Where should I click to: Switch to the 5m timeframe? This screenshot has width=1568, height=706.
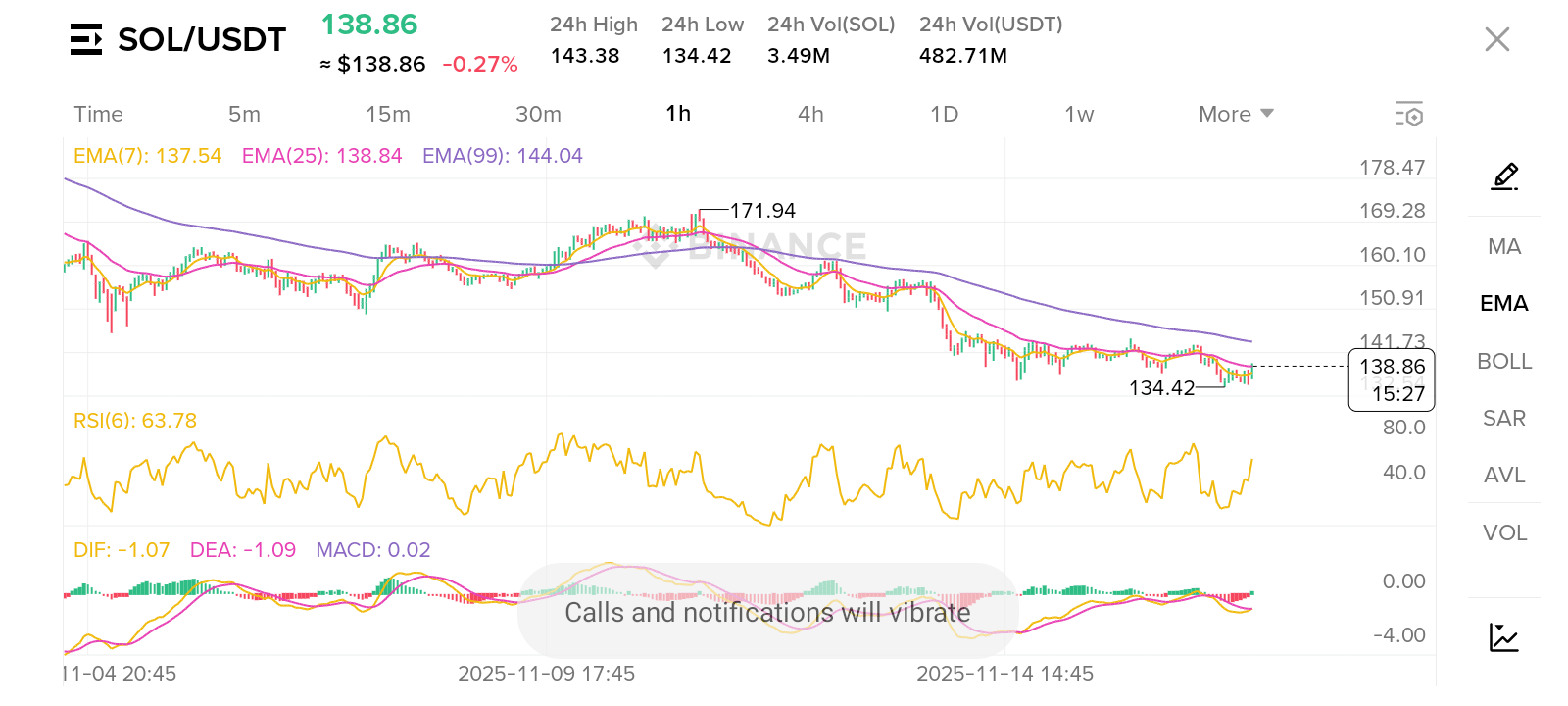click(x=244, y=114)
